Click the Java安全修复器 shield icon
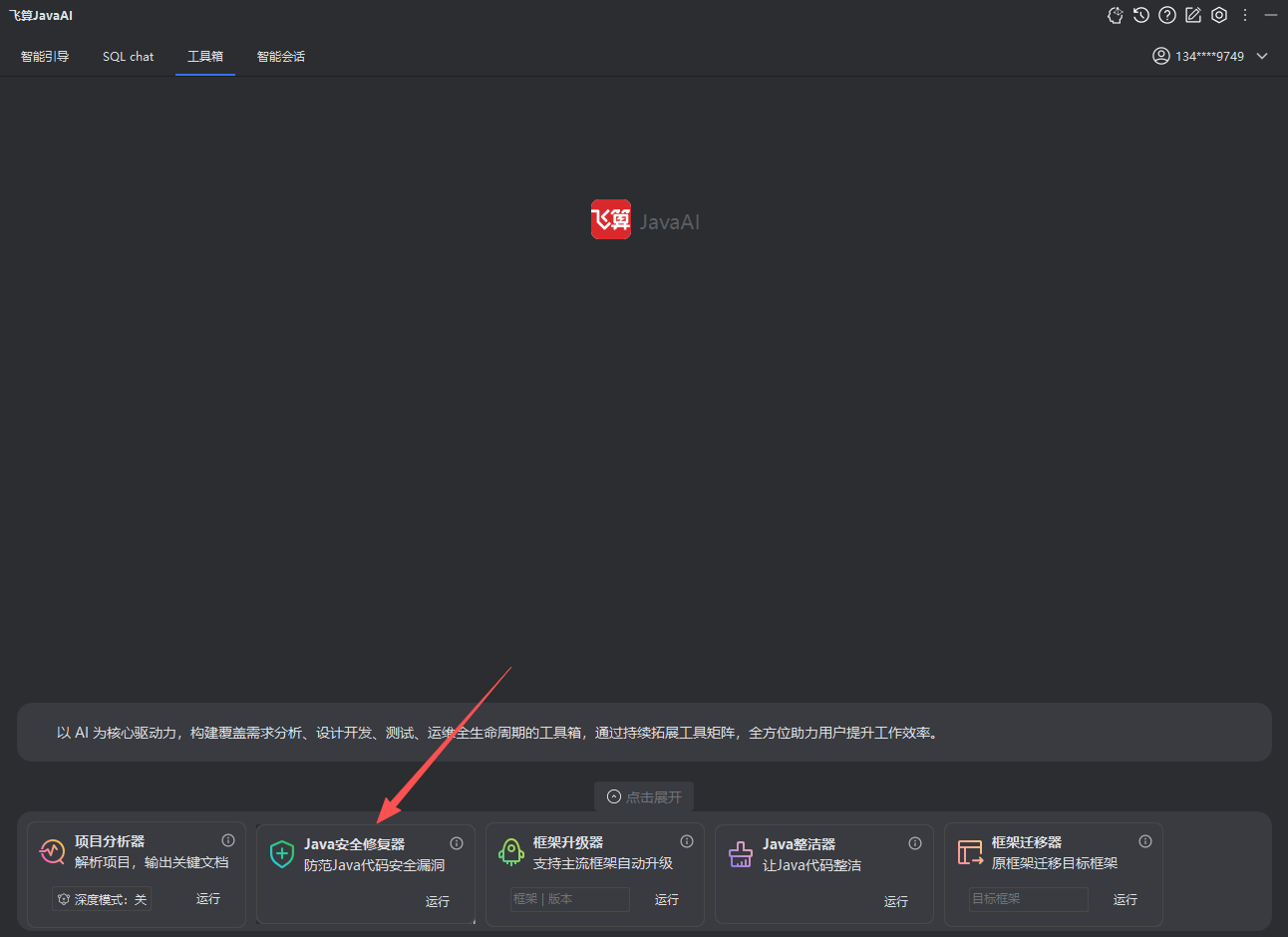This screenshot has height=937, width=1288. pos(282,853)
